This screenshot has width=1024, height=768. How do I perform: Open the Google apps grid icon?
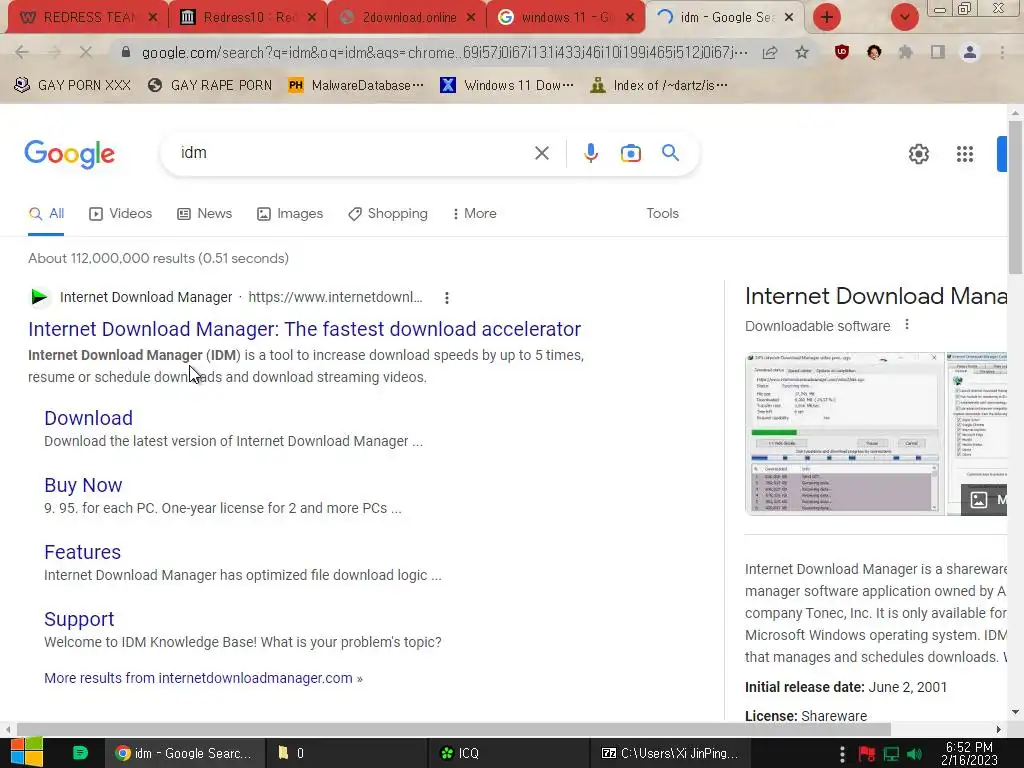965,154
